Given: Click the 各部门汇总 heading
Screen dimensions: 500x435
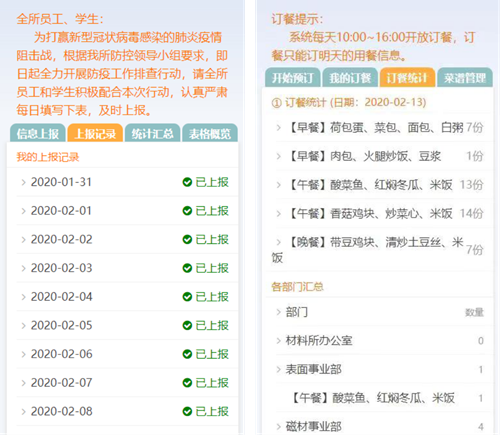Looking at the screenshot, I should pos(297,287).
